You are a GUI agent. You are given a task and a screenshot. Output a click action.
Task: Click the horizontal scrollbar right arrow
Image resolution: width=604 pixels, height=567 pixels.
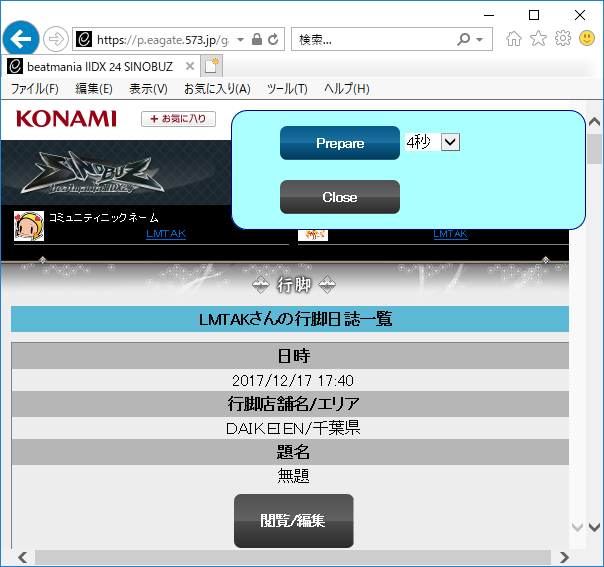tap(564, 557)
